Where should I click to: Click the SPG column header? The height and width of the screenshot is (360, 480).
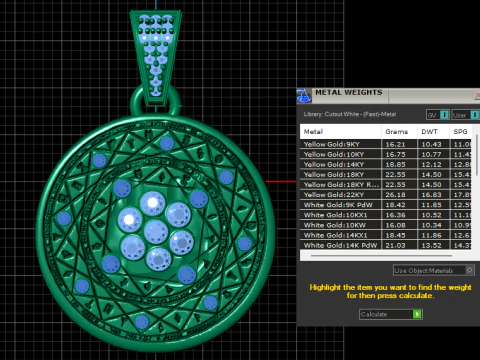(x=460, y=132)
